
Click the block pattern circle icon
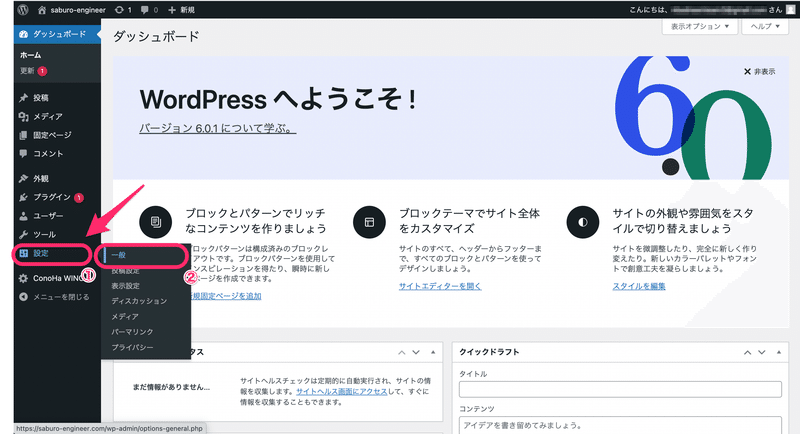click(x=156, y=222)
